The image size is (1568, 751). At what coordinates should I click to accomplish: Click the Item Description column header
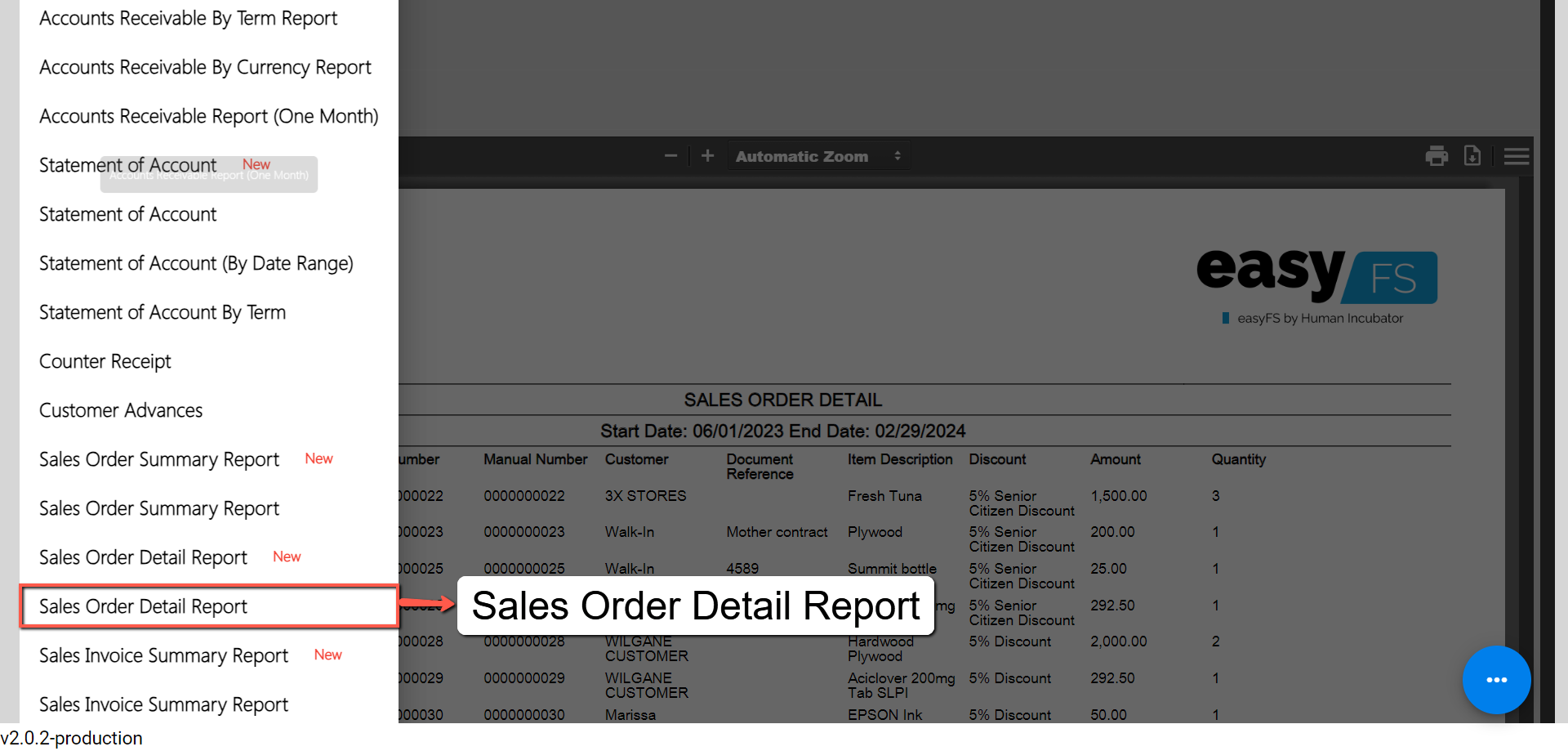click(900, 459)
